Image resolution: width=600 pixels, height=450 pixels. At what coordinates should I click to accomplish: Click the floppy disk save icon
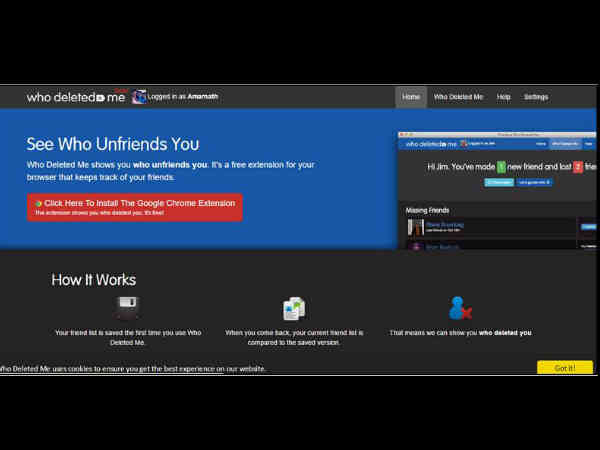coord(127,308)
